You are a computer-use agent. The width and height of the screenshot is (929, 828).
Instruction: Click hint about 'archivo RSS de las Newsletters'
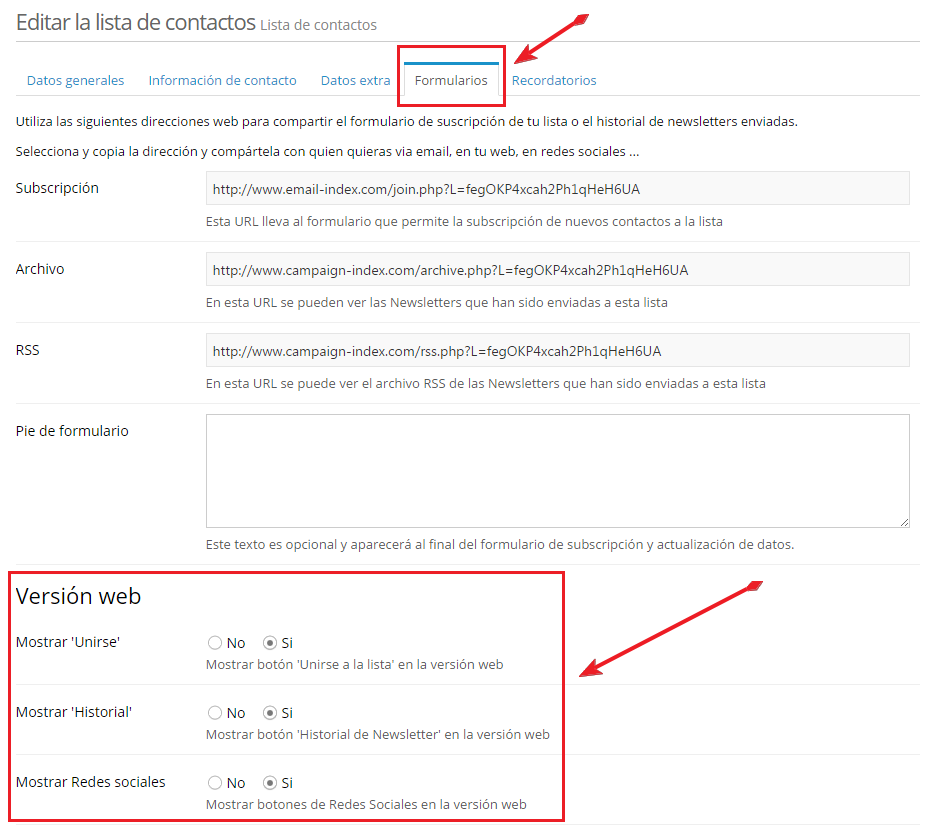[485, 384]
